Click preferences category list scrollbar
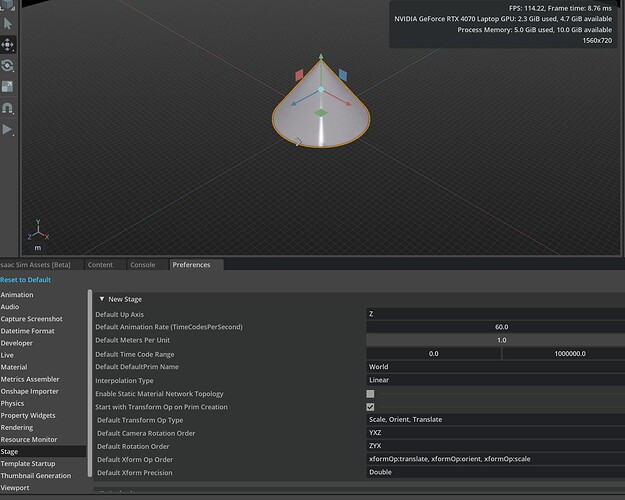Screen dimensions: 625x500 [x=90, y=383]
